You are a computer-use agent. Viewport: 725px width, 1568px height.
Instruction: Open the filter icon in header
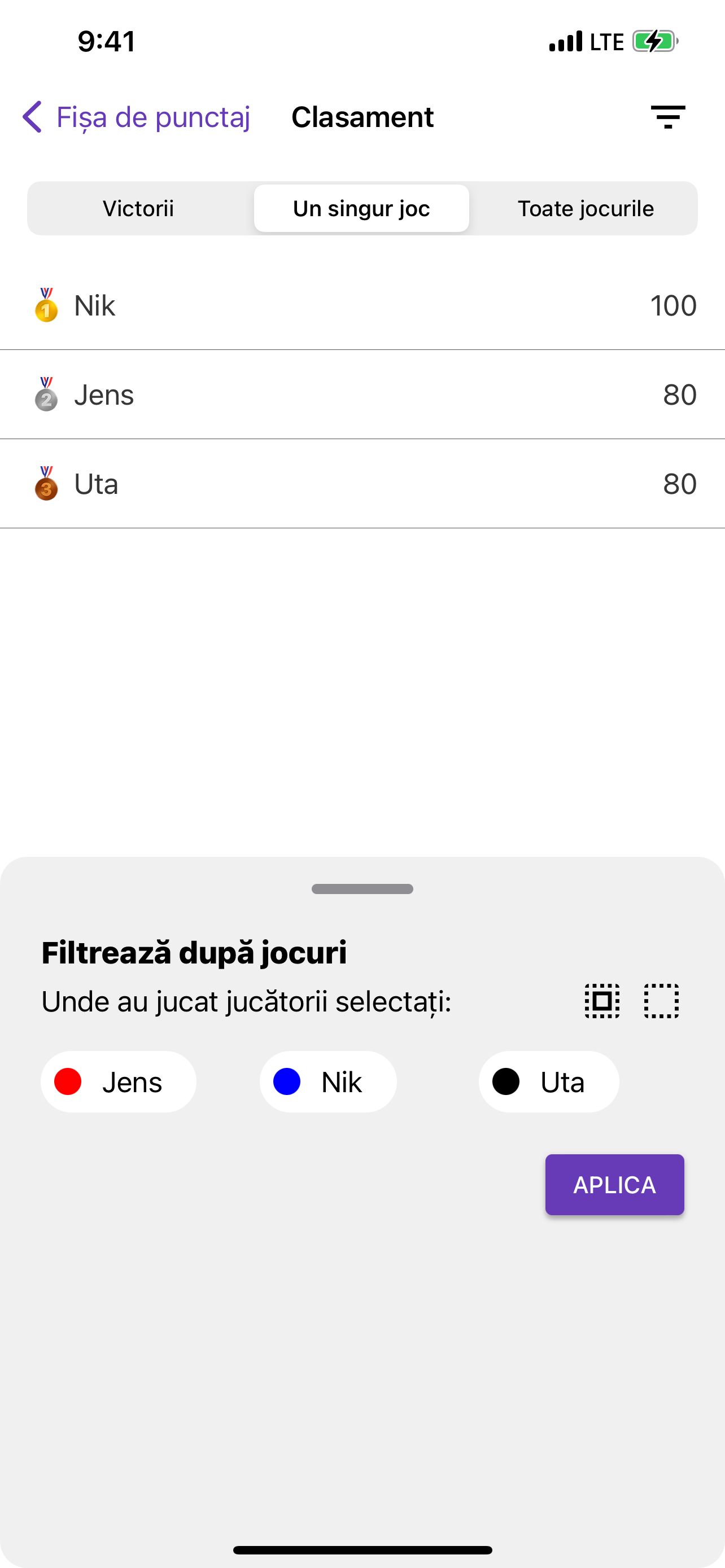click(668, 117)
